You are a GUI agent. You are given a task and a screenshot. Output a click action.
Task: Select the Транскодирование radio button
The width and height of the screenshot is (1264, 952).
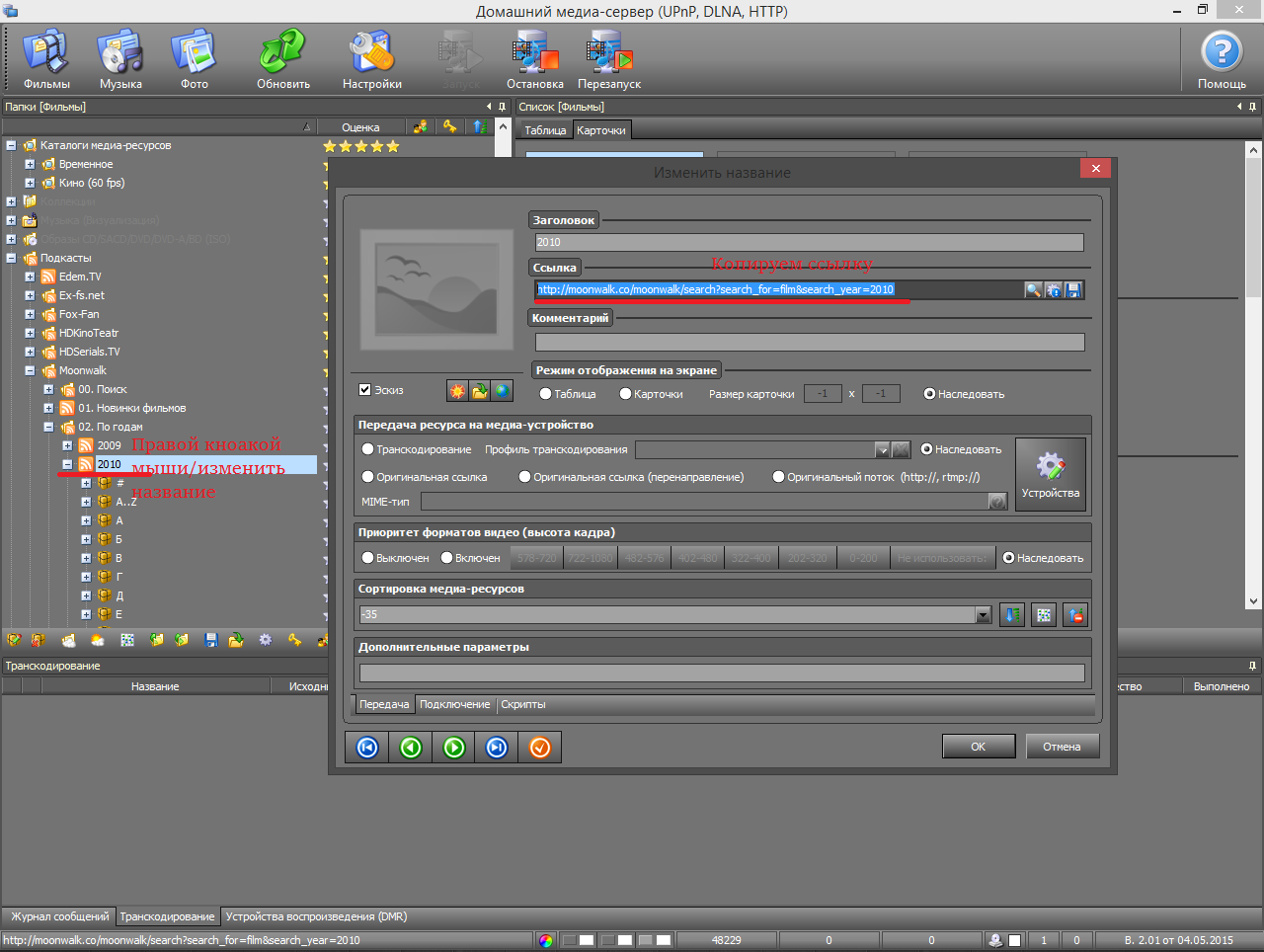(368, 449)
